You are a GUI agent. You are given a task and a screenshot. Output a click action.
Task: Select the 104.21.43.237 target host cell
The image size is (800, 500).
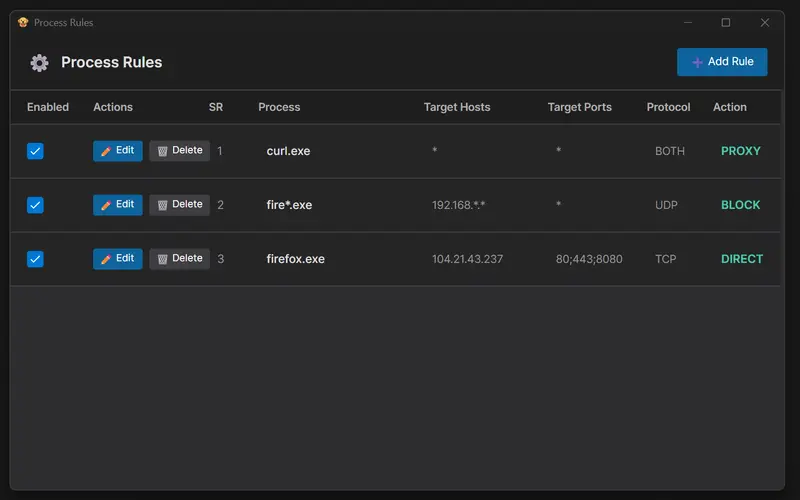point(467,259)
